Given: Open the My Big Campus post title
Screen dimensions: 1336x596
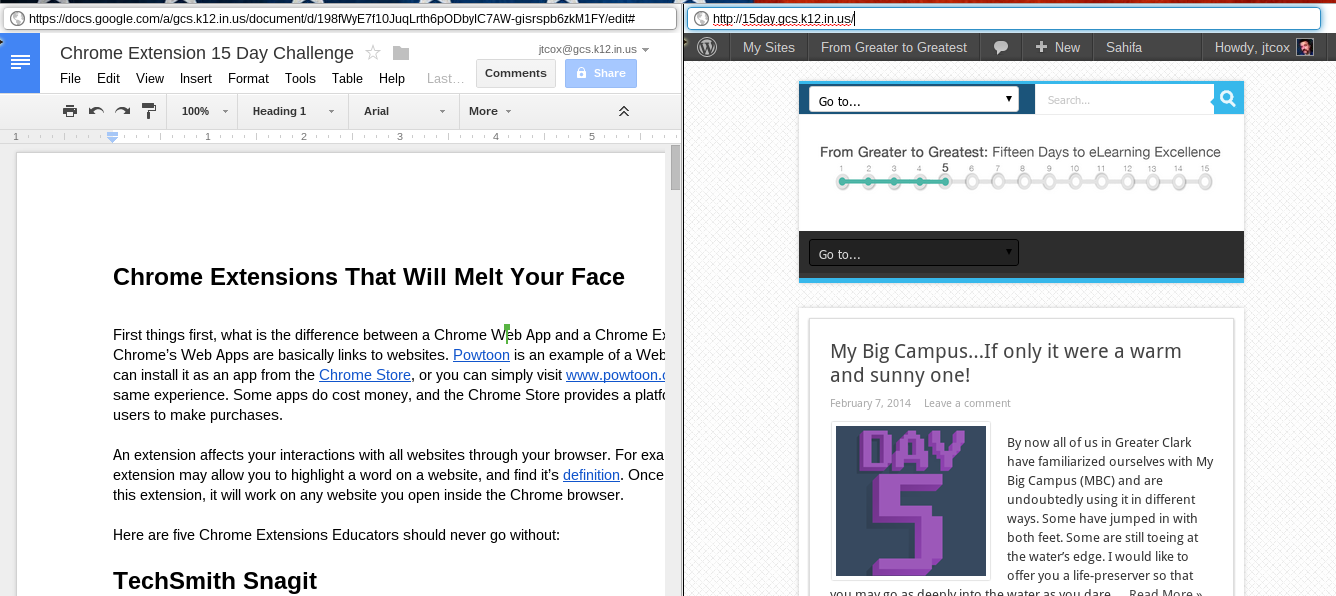Looking at the screenshot, I should click(1006, 363).
